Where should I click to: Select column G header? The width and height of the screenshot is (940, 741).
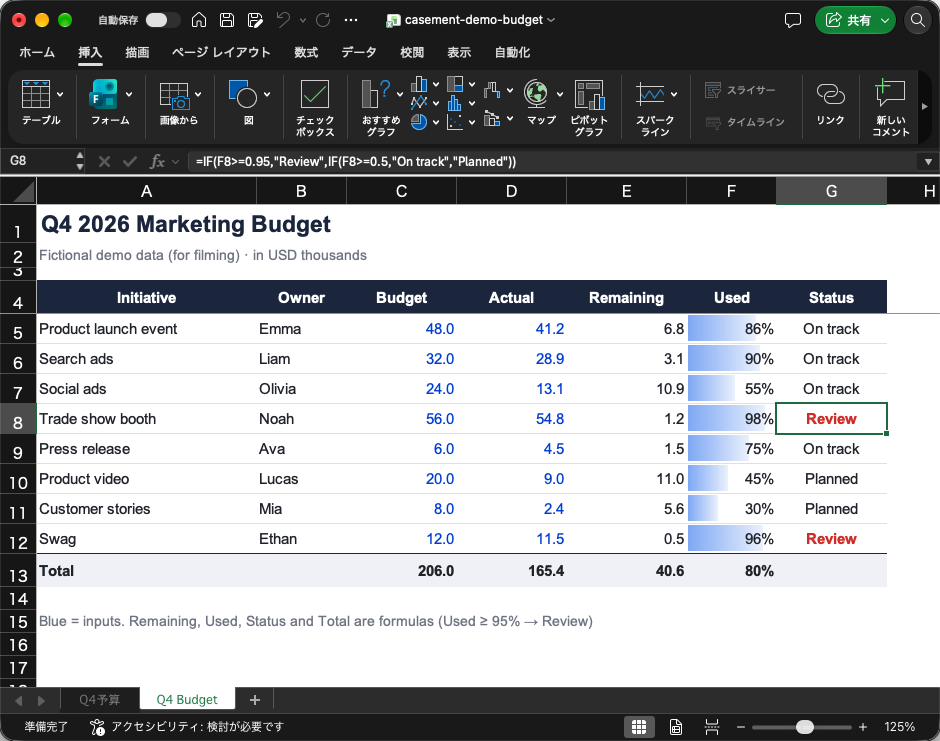point(831,191)
